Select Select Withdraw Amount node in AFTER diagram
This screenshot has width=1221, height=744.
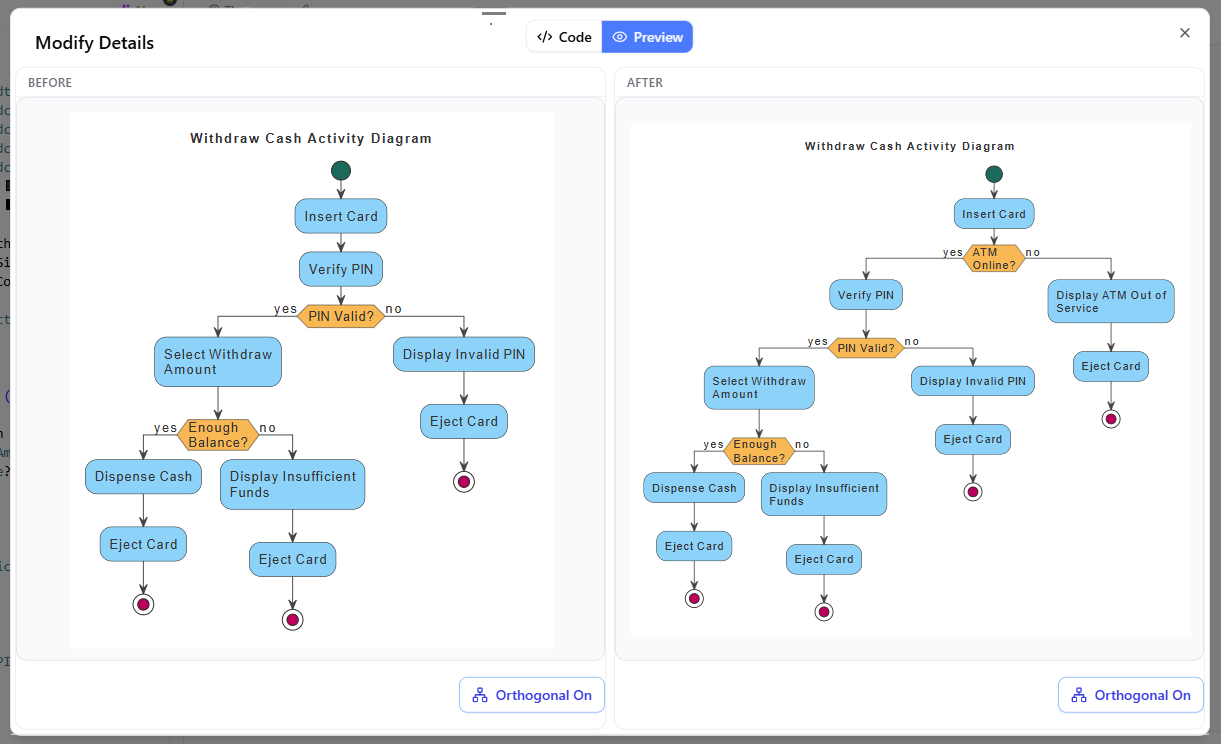759,388
